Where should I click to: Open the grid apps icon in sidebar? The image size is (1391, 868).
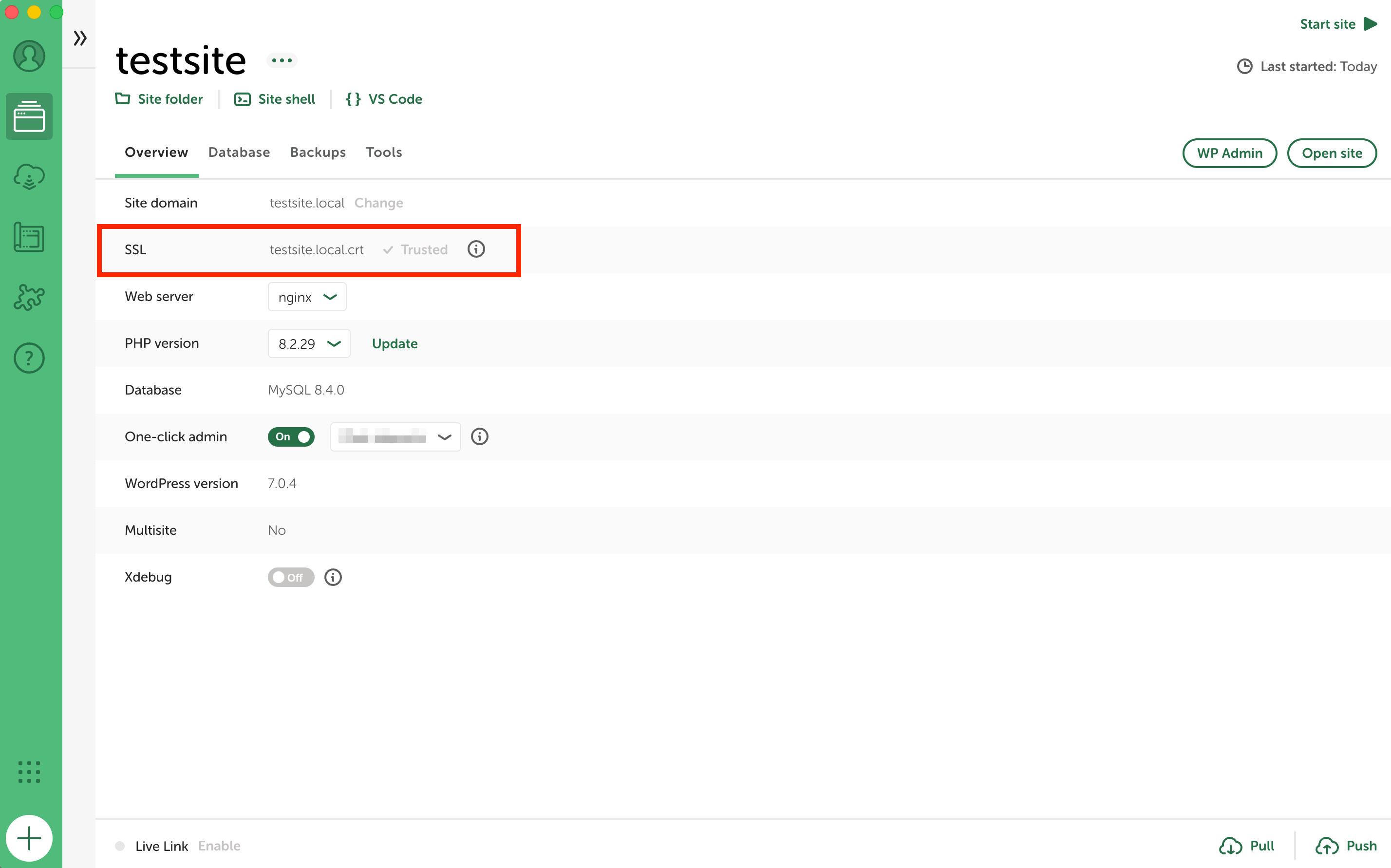(x=29, y=772)
